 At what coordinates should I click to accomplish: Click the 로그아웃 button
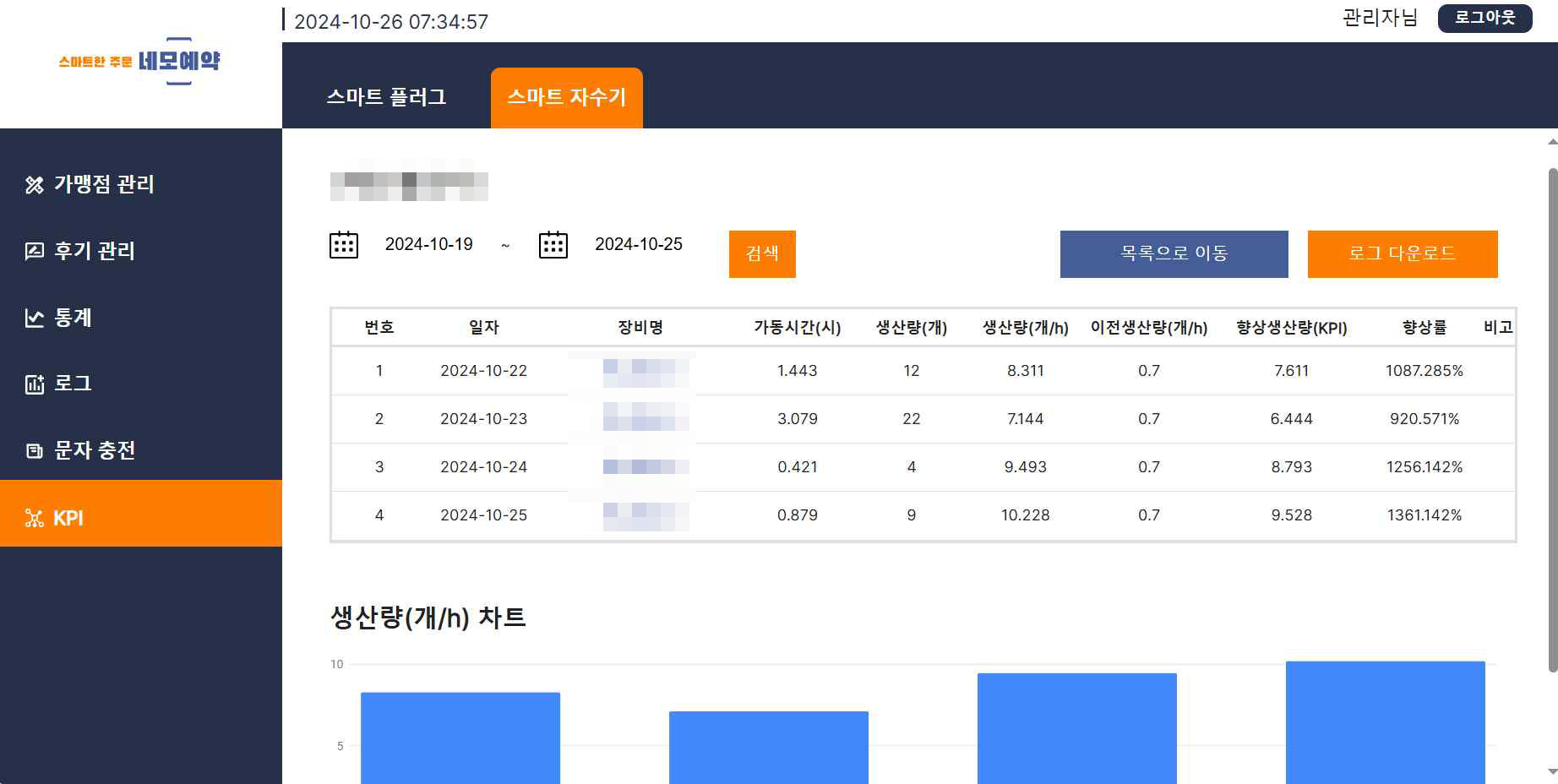pos(1484,18)
